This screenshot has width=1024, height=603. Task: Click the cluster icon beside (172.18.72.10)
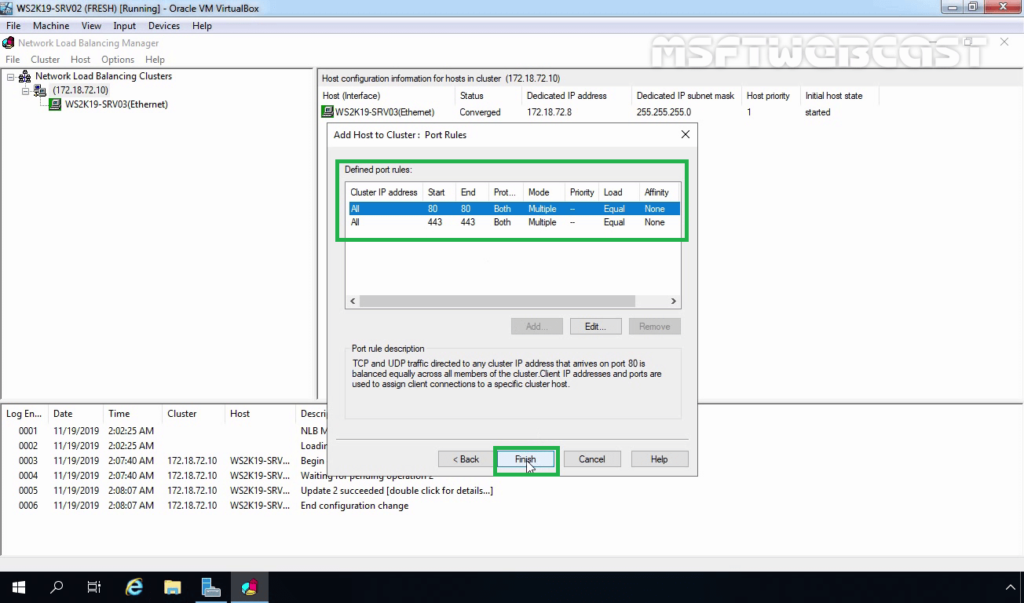(40, 91)
